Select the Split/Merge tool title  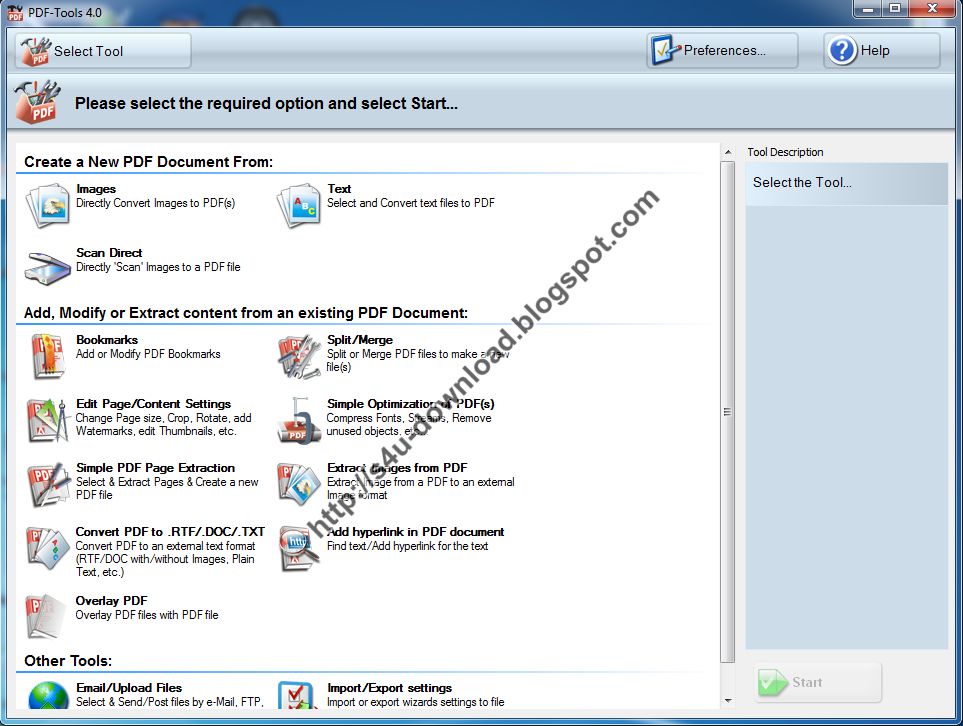tap(360, 340)
